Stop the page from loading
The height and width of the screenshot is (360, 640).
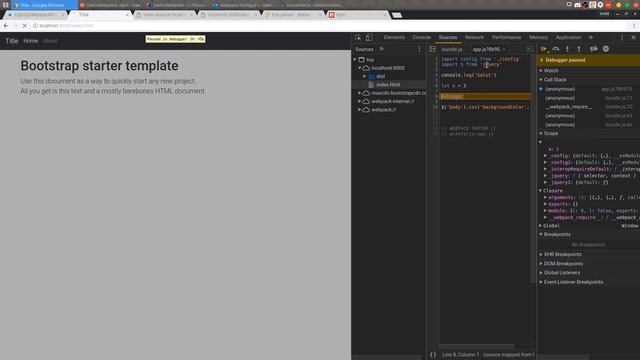(24, 26)
